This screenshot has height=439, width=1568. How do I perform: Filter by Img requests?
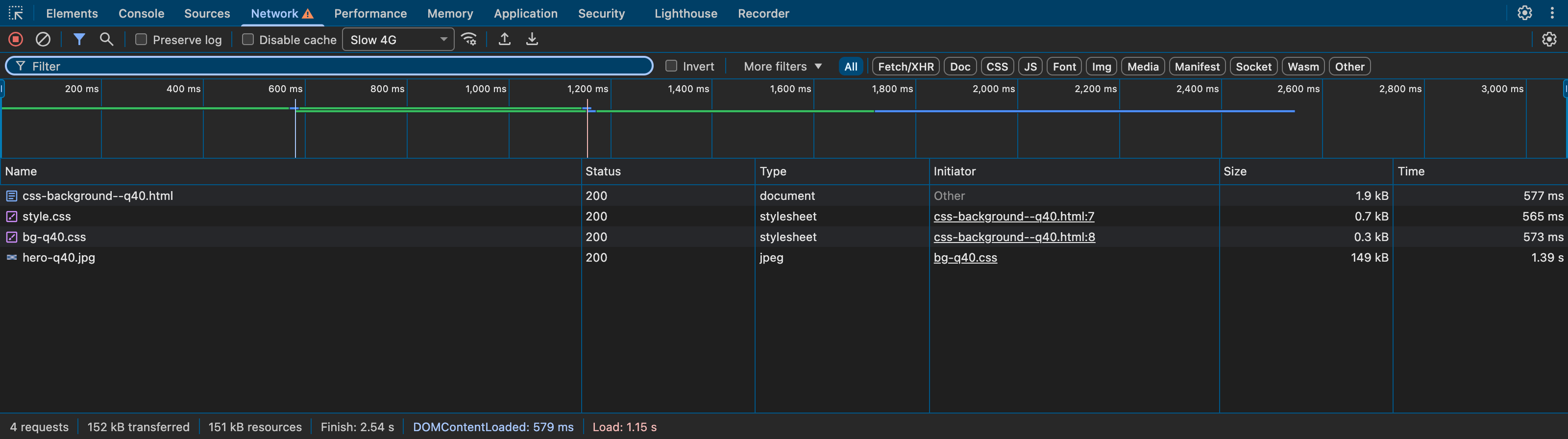click(x=1101, y=66)
